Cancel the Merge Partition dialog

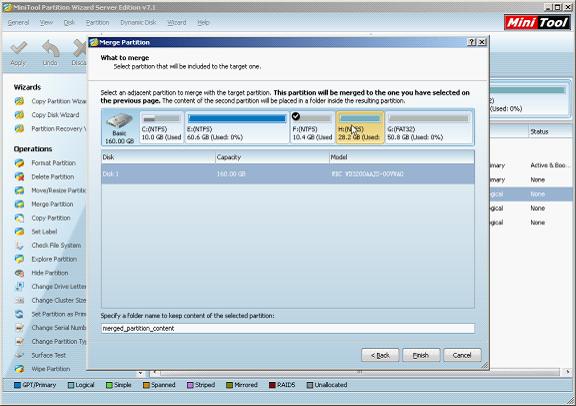462,355
